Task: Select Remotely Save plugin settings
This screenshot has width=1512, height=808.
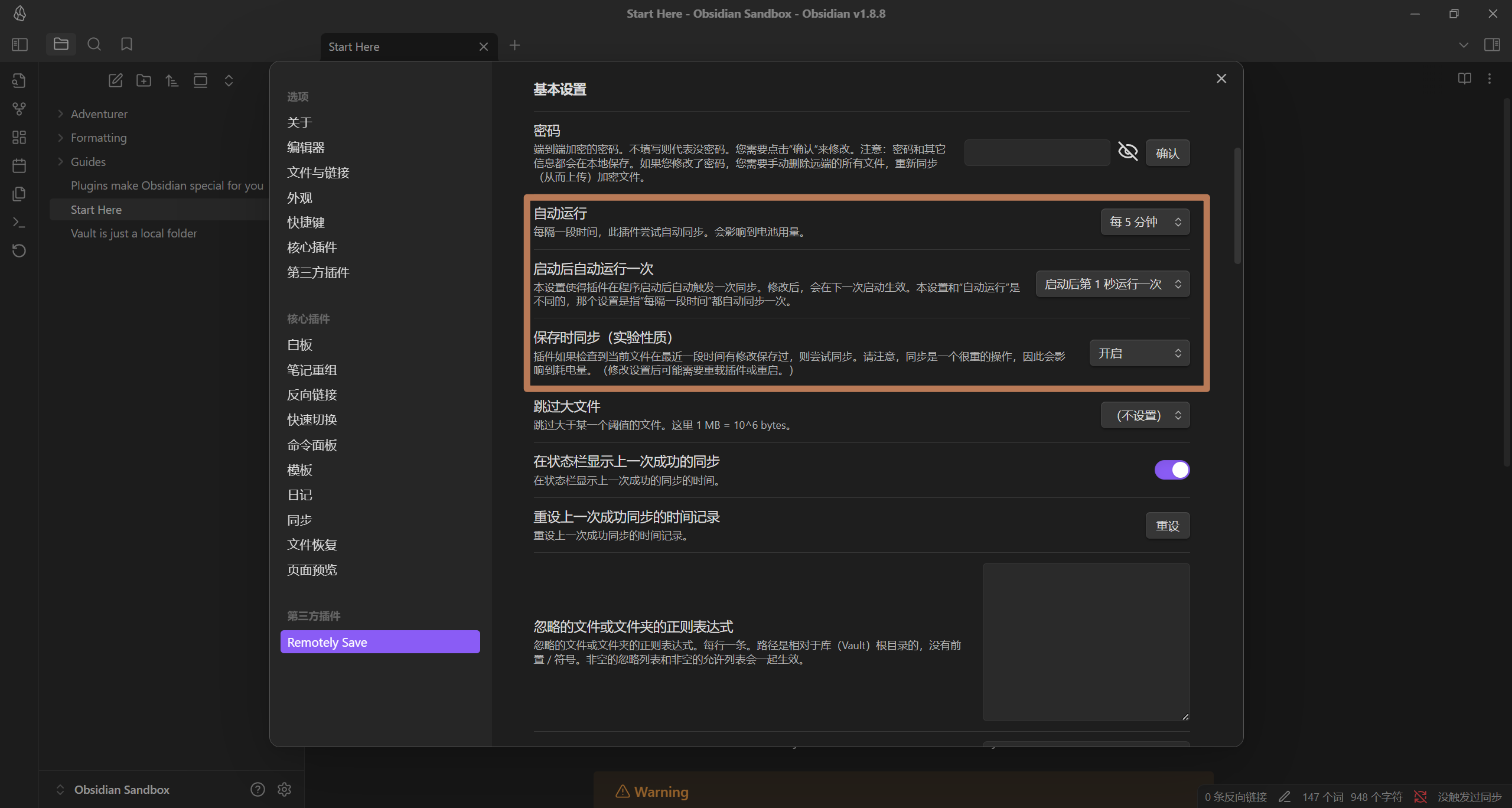Action: coord(380,642)
